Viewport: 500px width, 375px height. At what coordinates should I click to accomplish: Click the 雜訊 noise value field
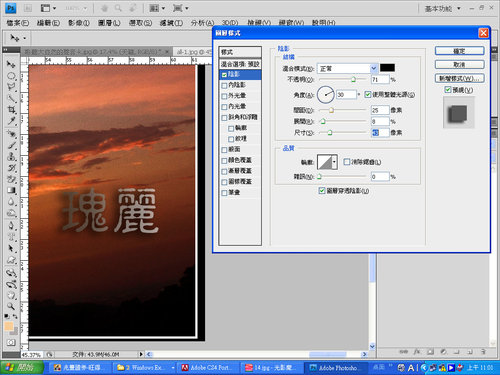pos(380,176)
